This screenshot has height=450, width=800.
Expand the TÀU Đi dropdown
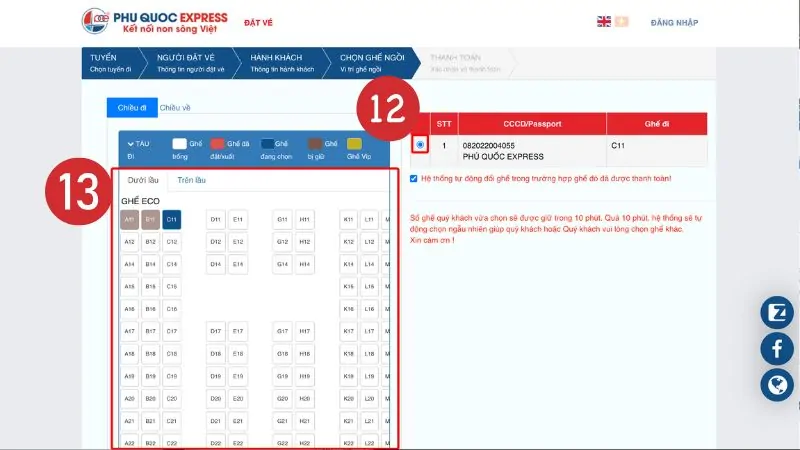(138, 149)
